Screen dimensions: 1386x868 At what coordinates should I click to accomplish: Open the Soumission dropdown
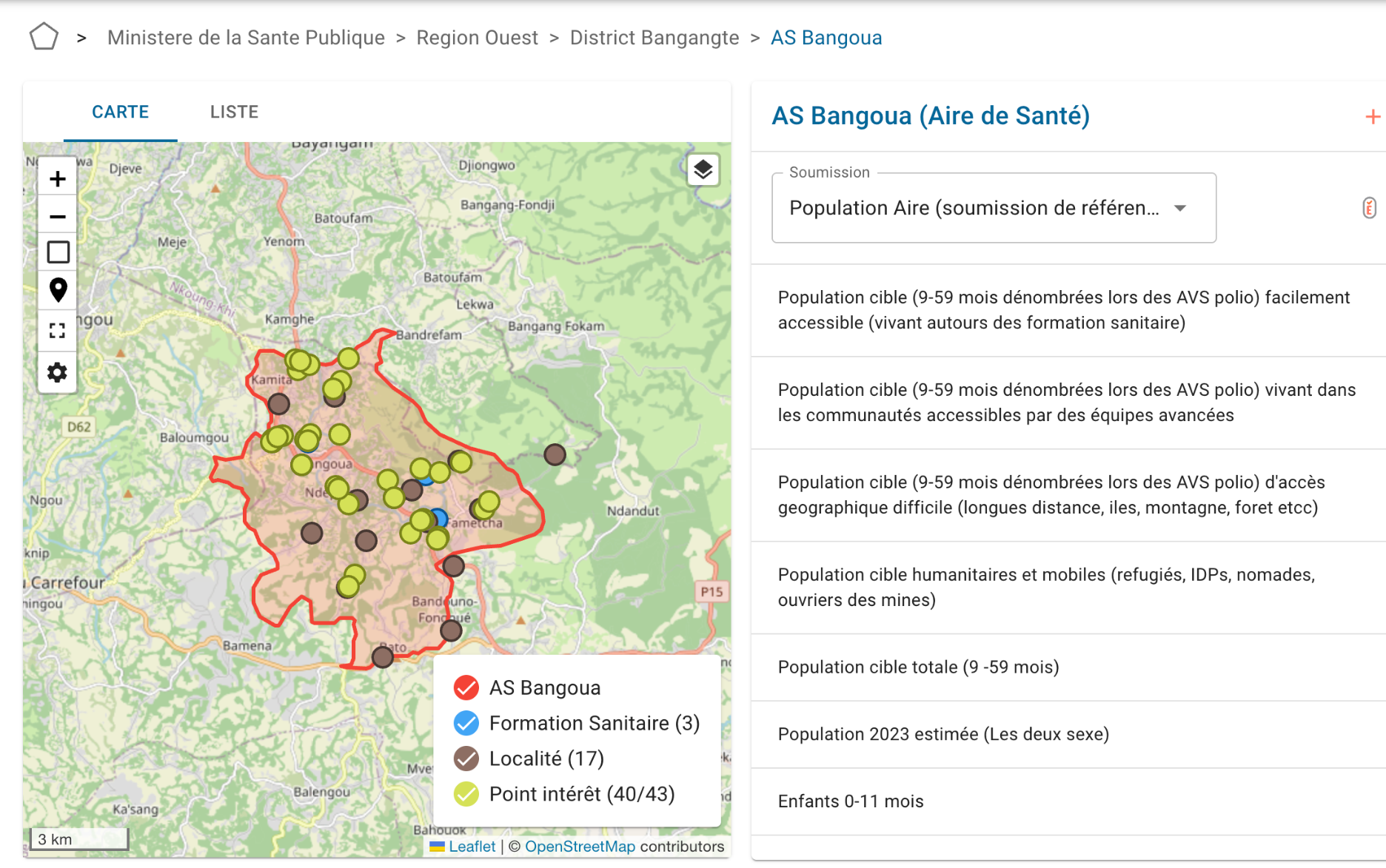point(993,208)
